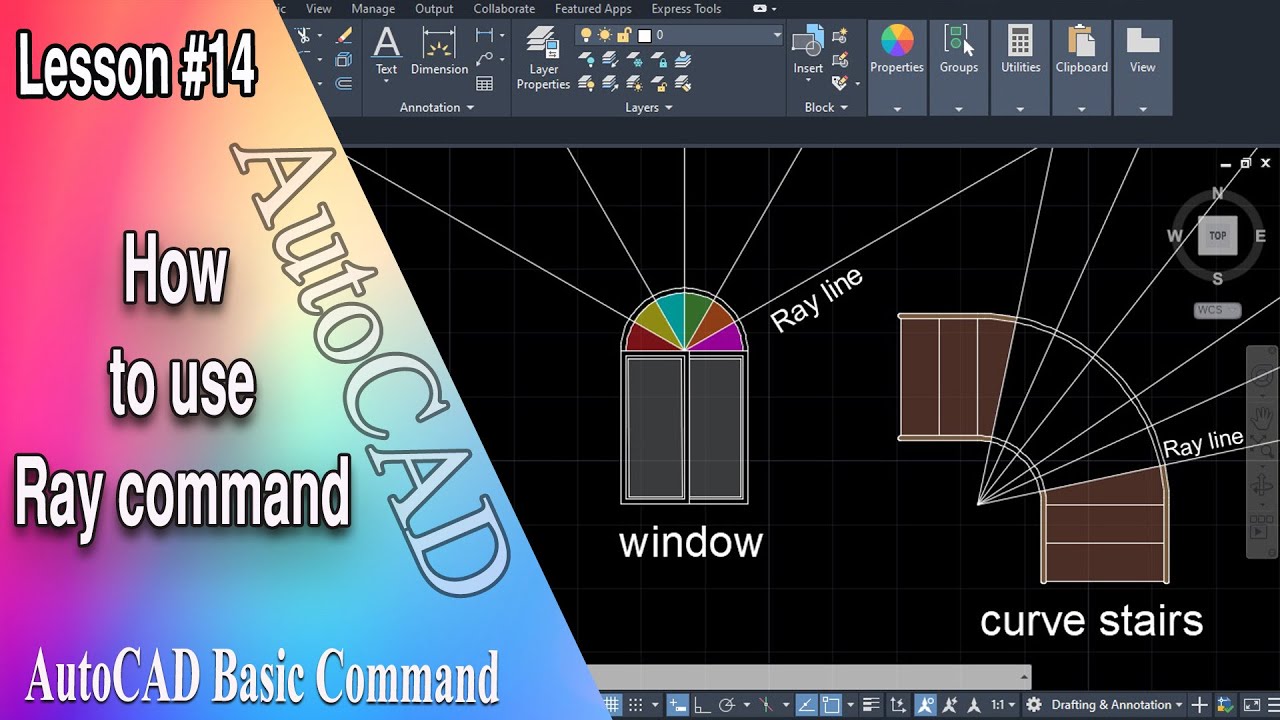Expand the Annotation panel

click(x=437, y=107)
